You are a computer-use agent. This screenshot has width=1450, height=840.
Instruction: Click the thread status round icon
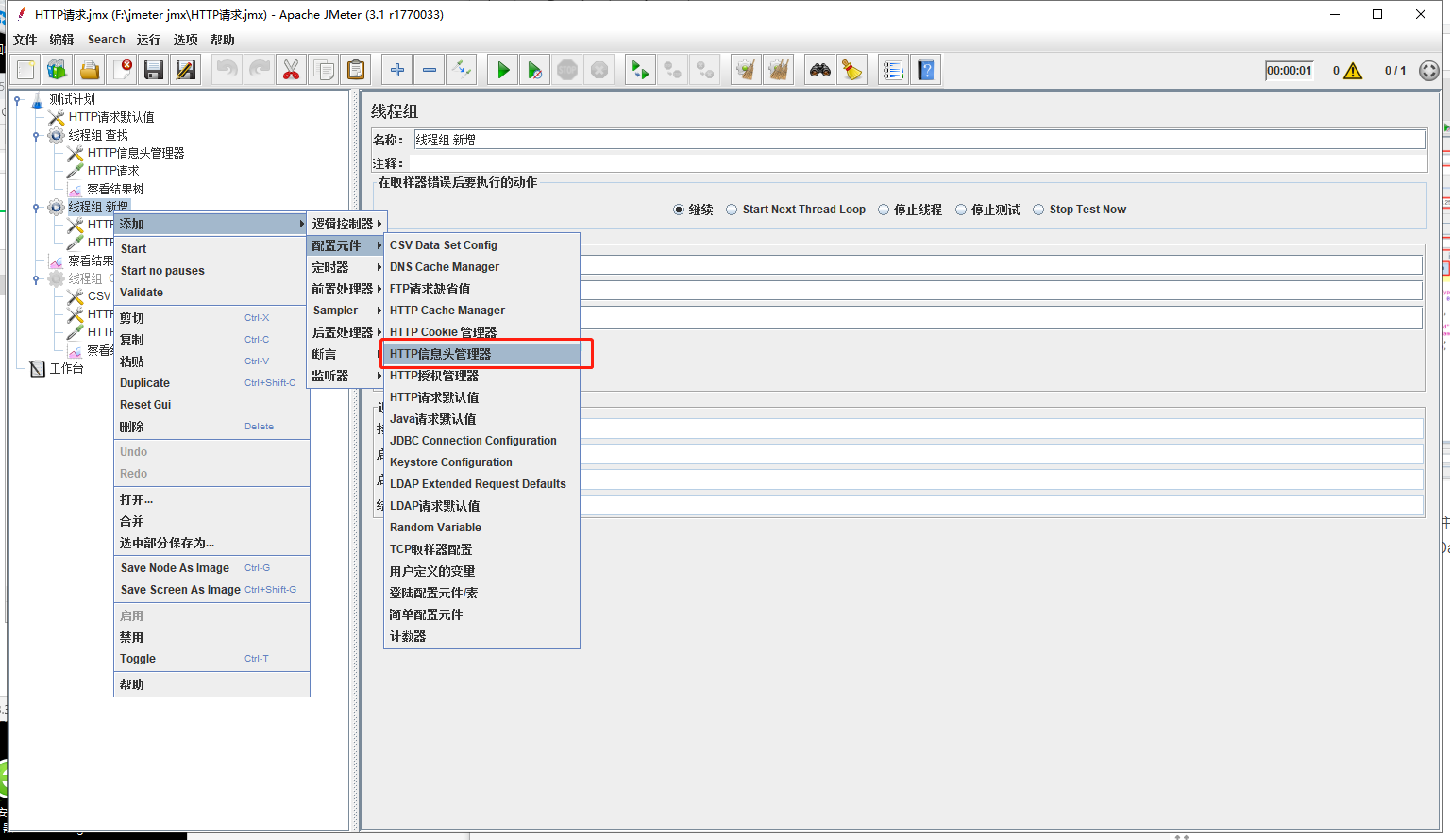[x=1429, y=71]
